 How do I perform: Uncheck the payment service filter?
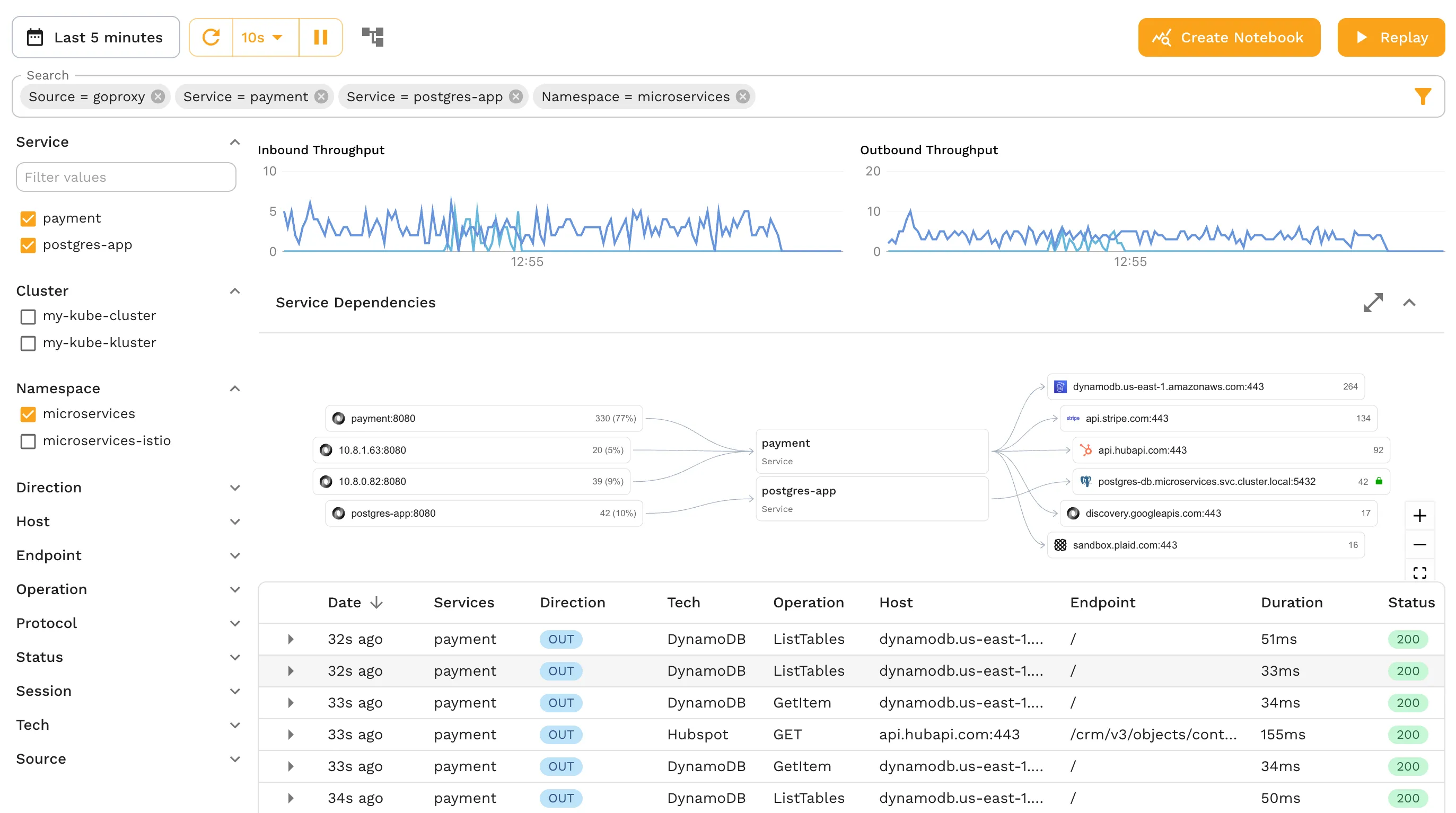28,218
